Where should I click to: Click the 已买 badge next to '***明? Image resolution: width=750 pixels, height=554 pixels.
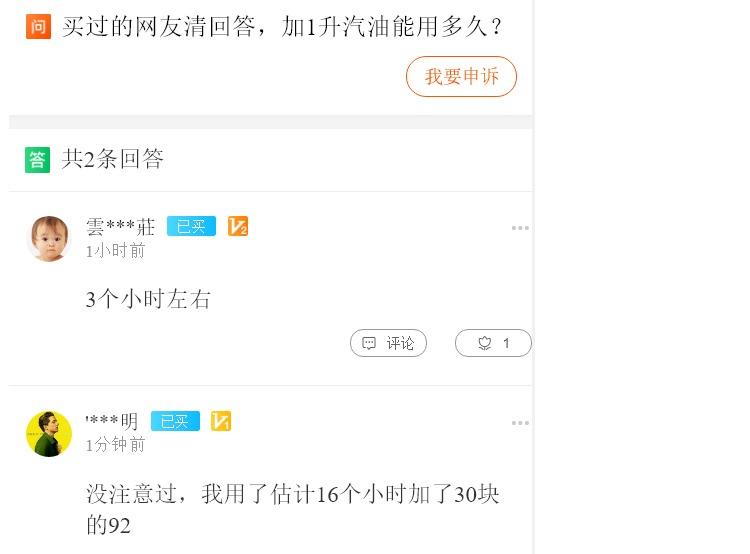(175, 421)
